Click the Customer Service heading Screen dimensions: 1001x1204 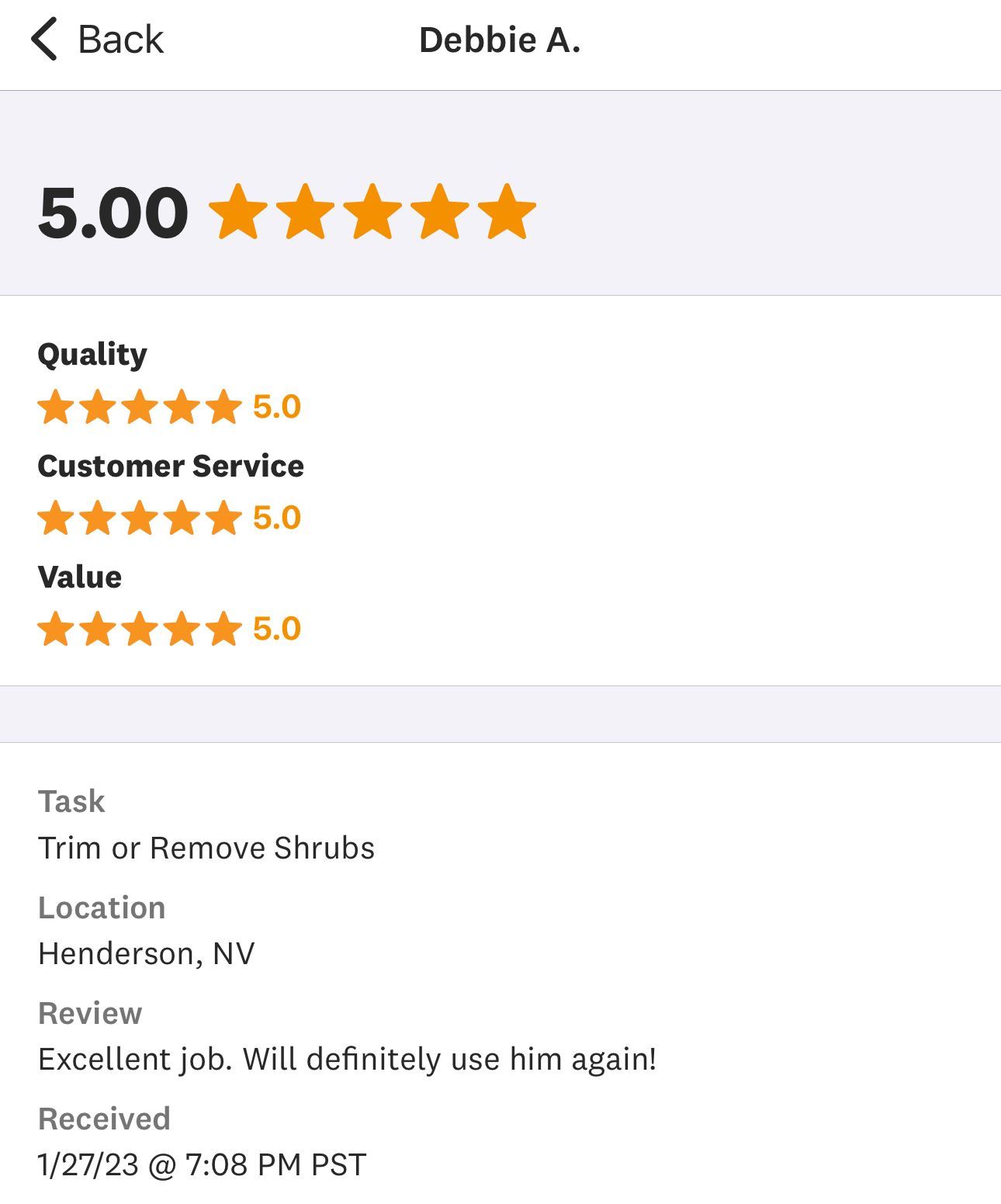171,466
